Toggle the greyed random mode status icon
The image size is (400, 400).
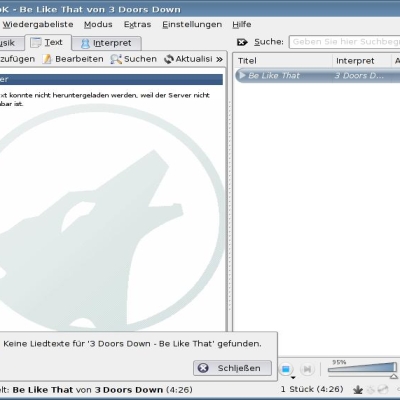coord(371,389)
